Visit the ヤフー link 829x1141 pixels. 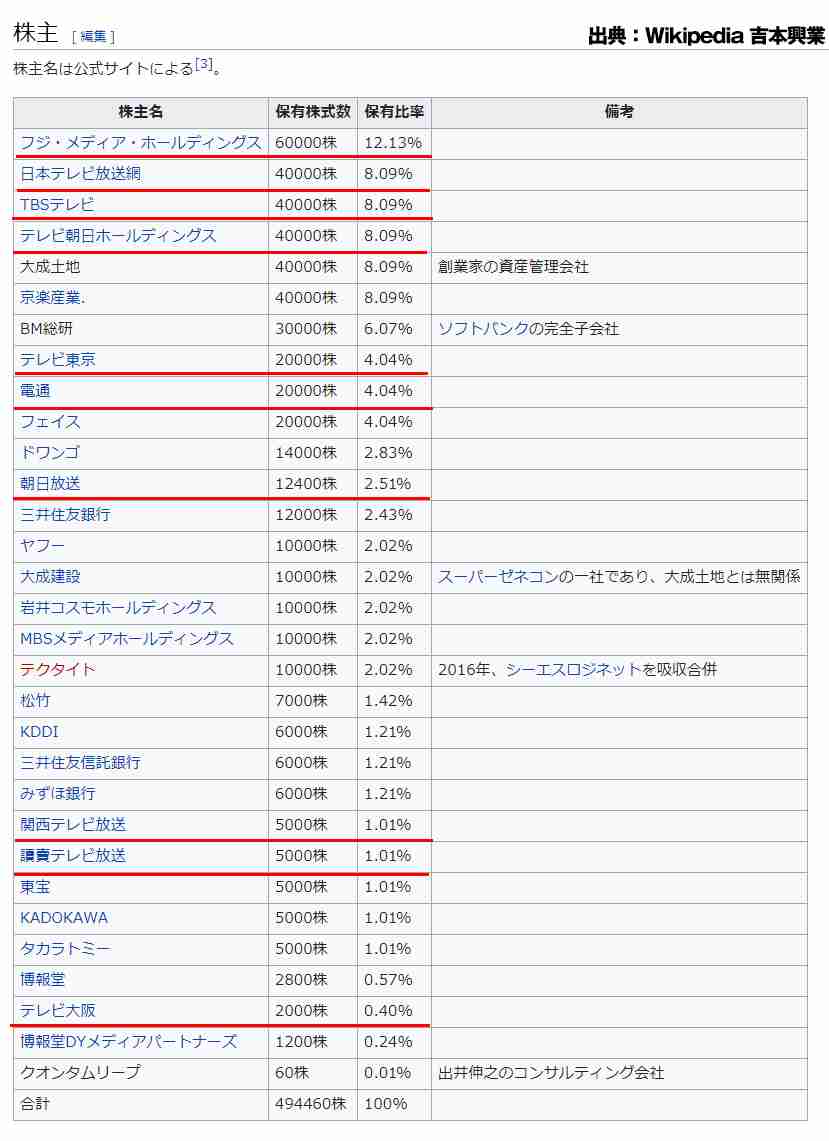42,546
